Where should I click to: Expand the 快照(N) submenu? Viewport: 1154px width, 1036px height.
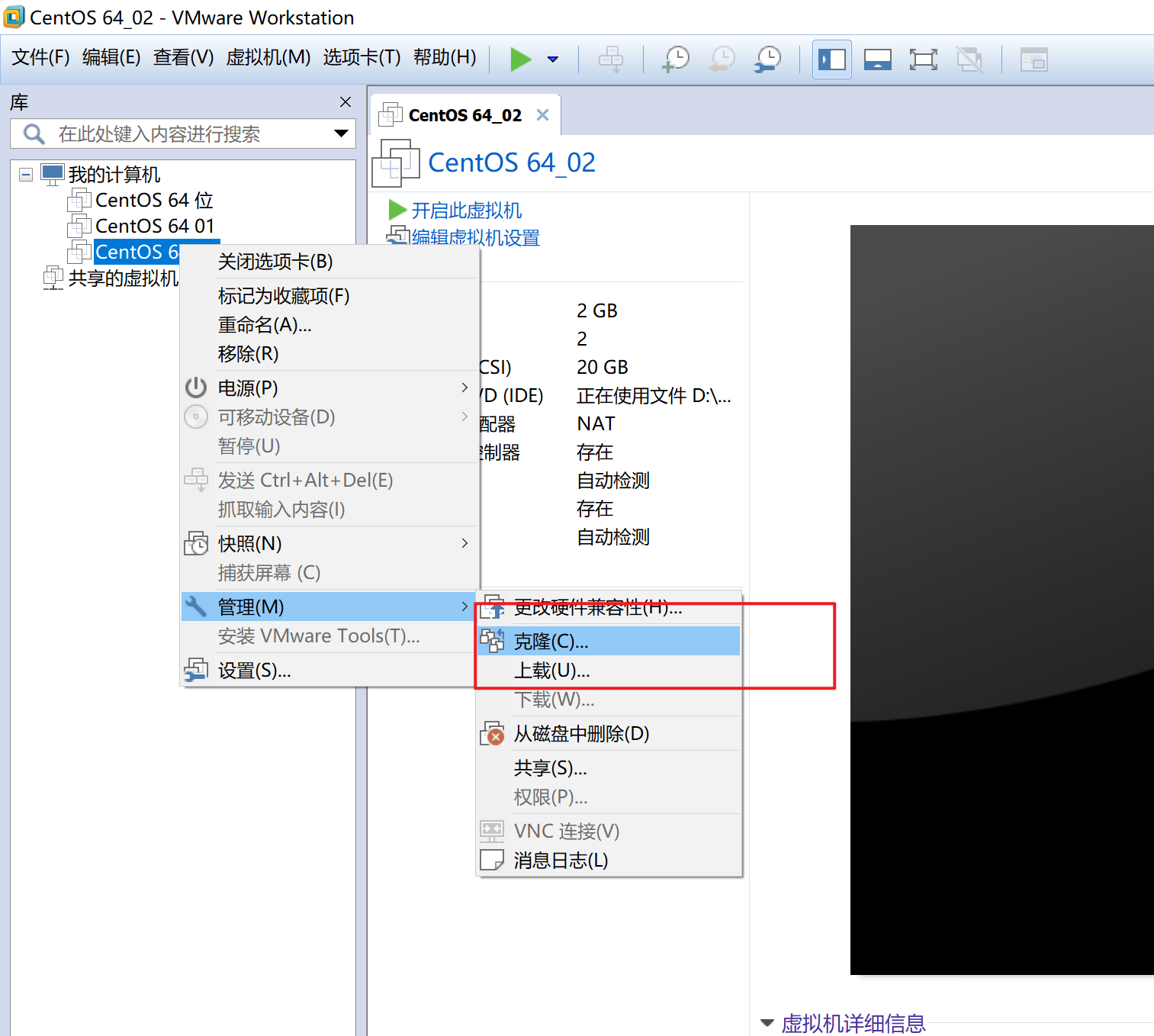tap(330, 544)
